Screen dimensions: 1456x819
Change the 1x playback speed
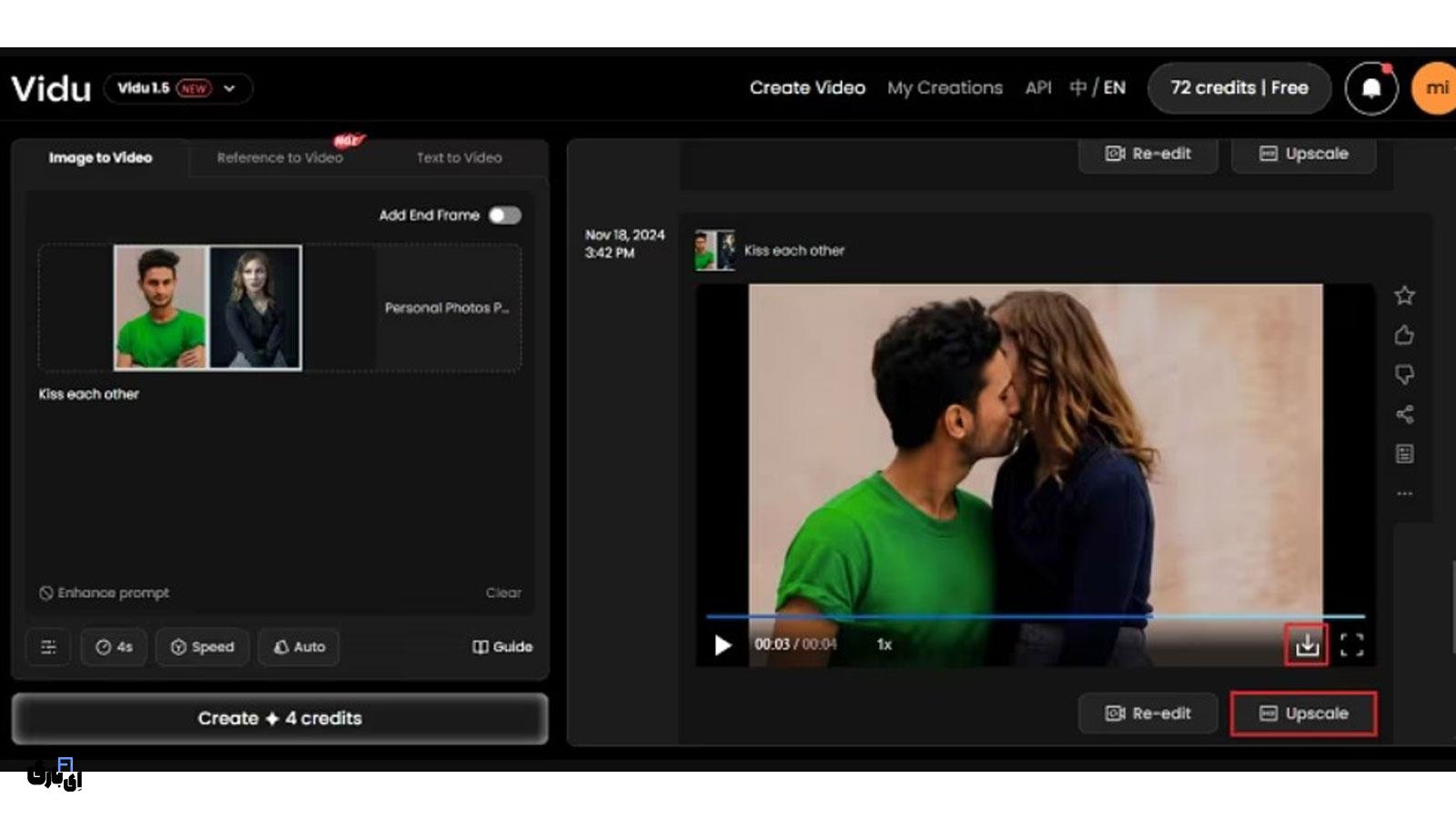(x=884, y=645)
